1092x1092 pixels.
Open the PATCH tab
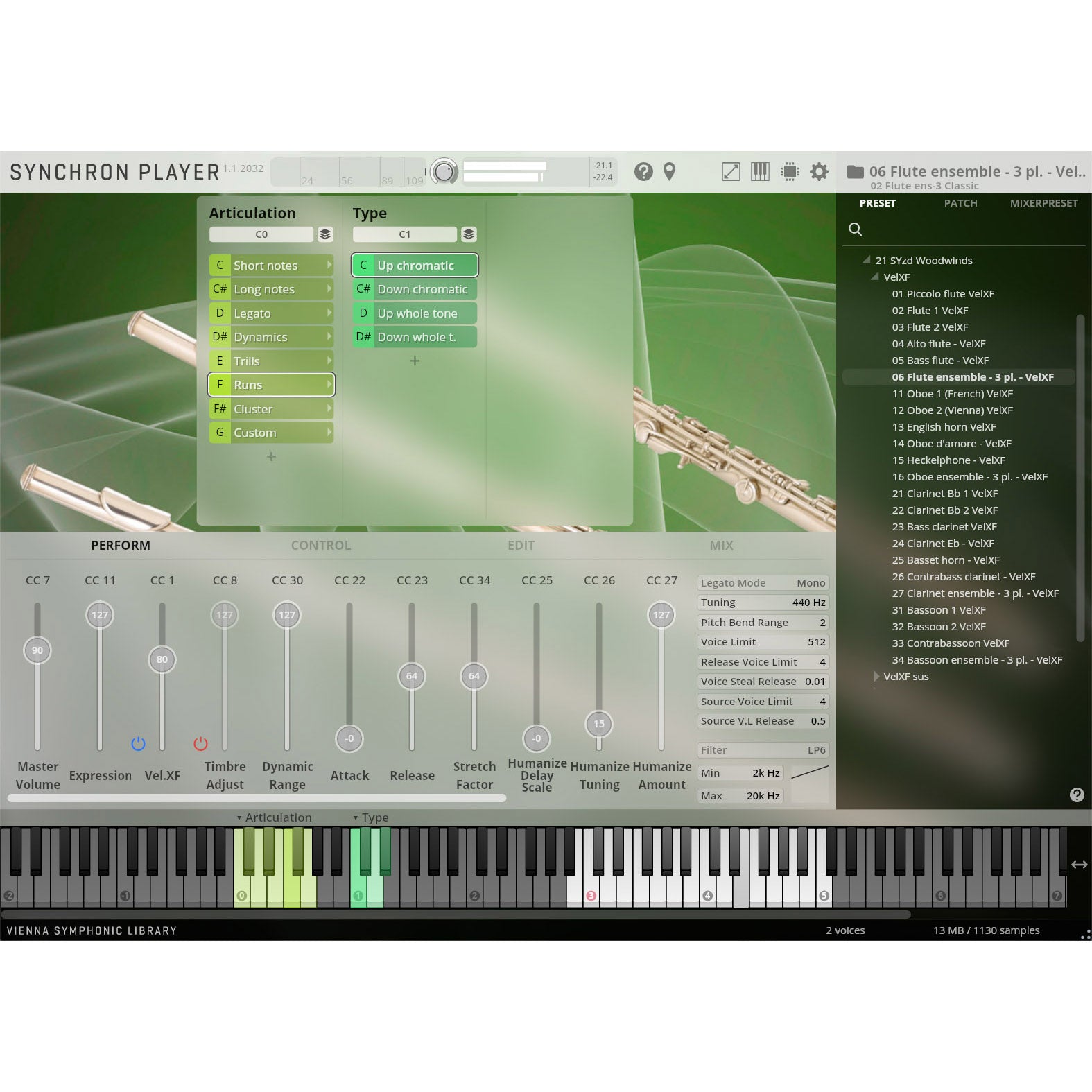click(x=960, y=203)
